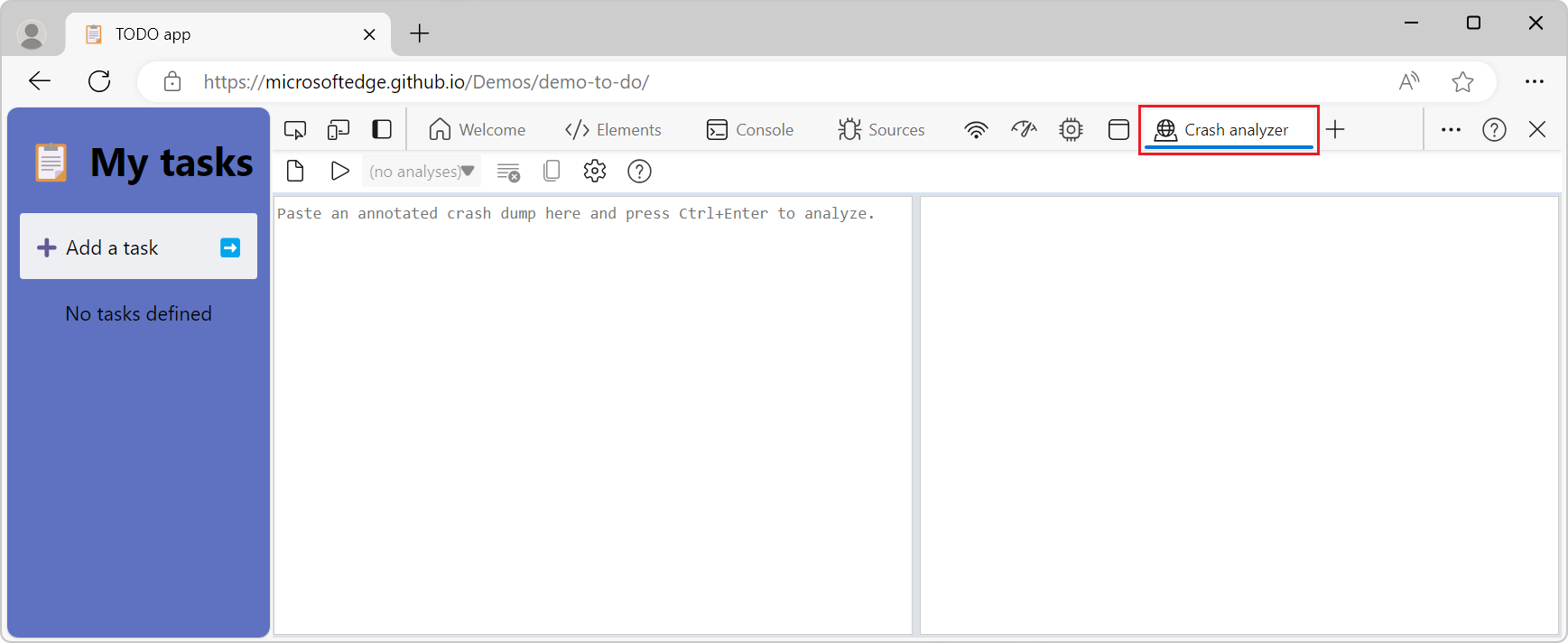The height and width of the screenshot is (643, 1568).
Task: Close the TODO app browser tab
Action: pos(369,34)
